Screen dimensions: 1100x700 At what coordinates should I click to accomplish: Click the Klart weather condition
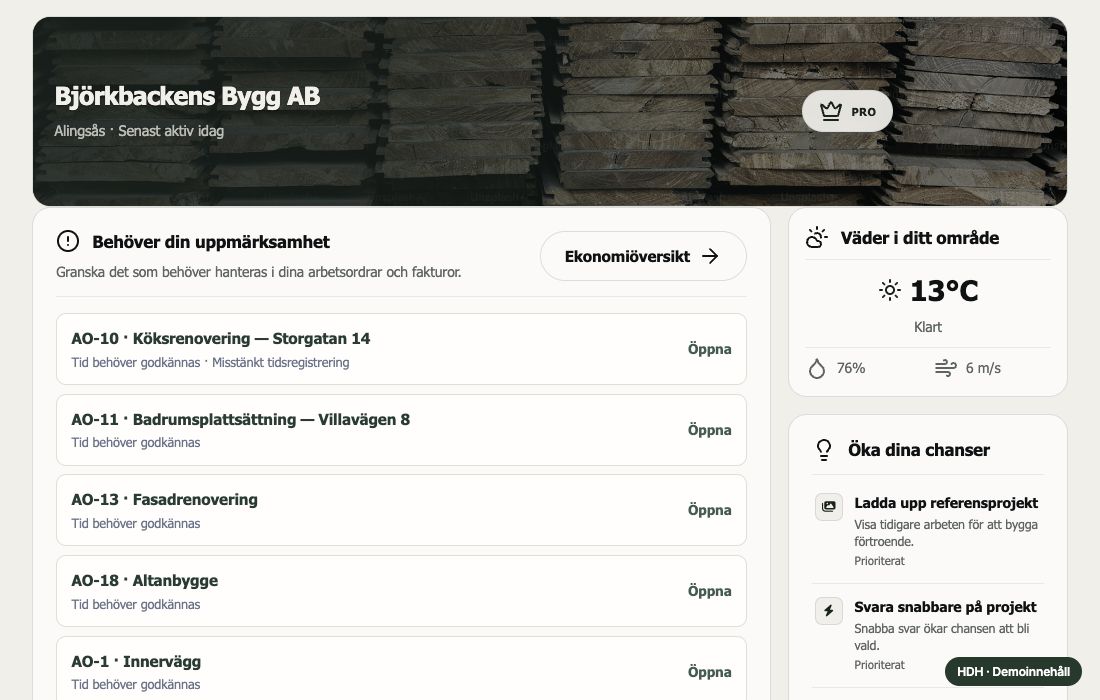927,328
